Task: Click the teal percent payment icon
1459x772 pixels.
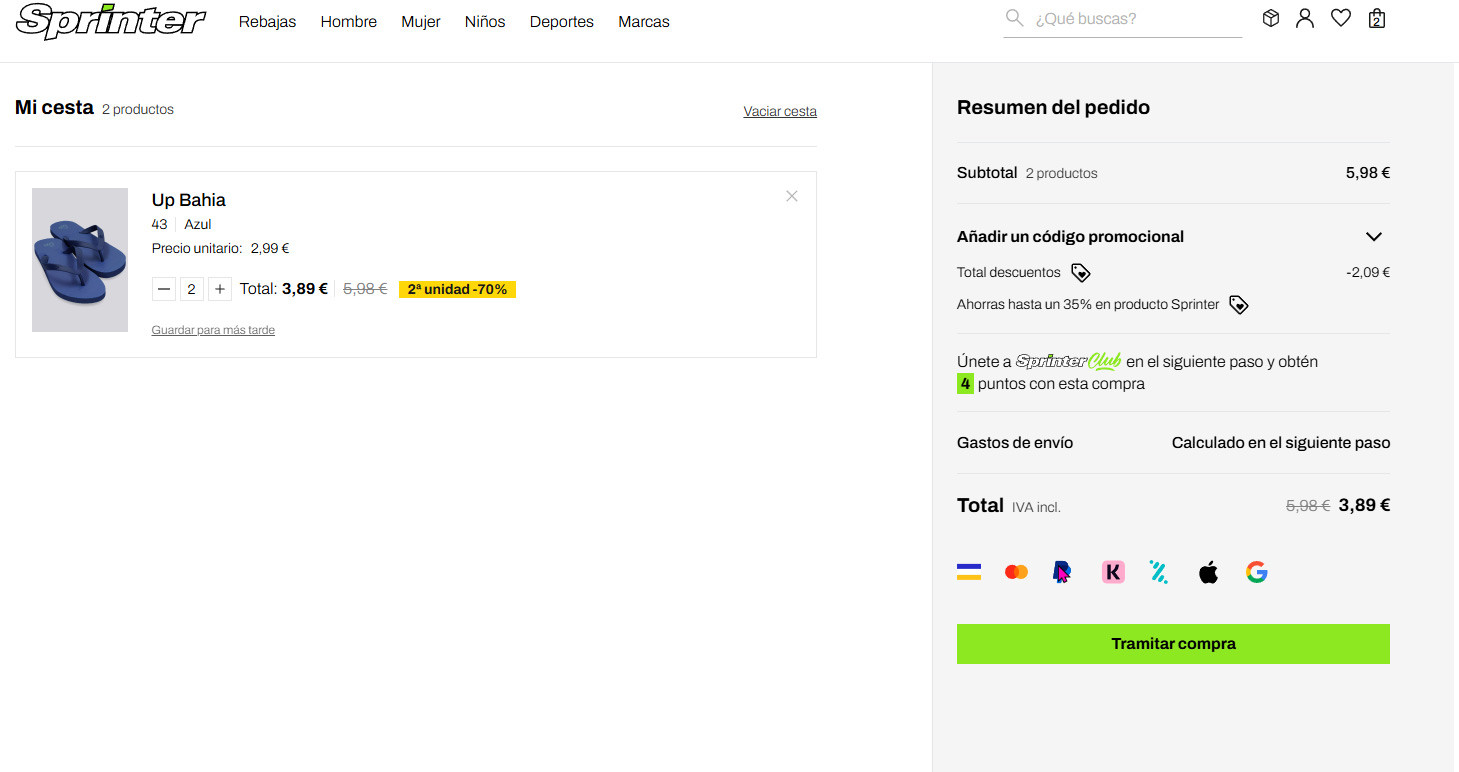Action: tap(1159, 572)
